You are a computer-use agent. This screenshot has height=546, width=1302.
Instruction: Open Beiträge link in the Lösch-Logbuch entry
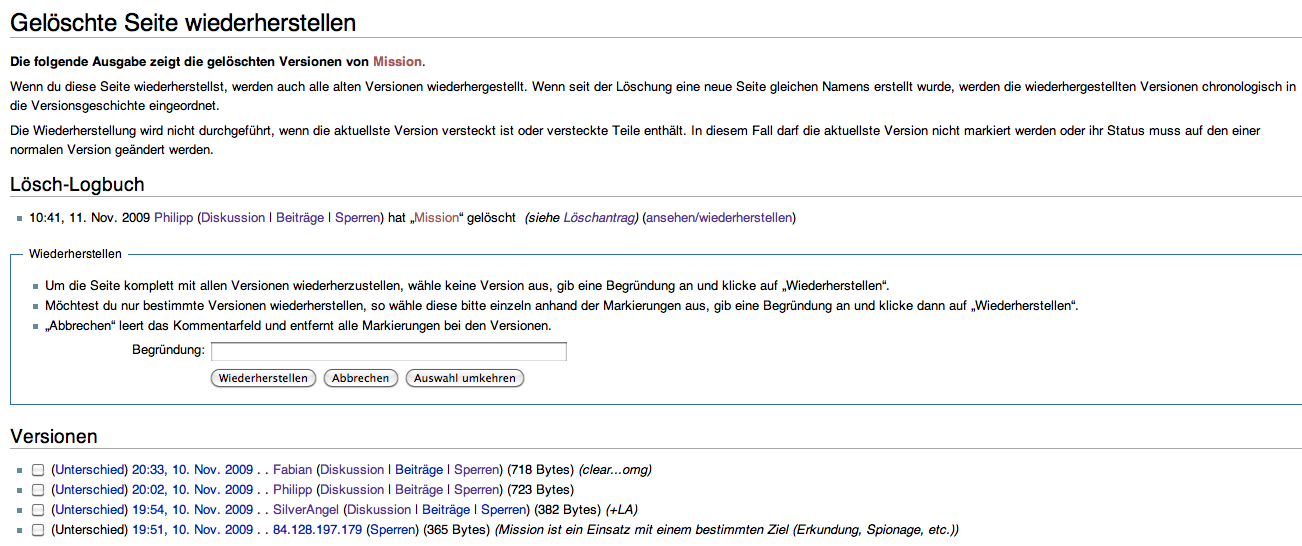[x=299, y=217]
